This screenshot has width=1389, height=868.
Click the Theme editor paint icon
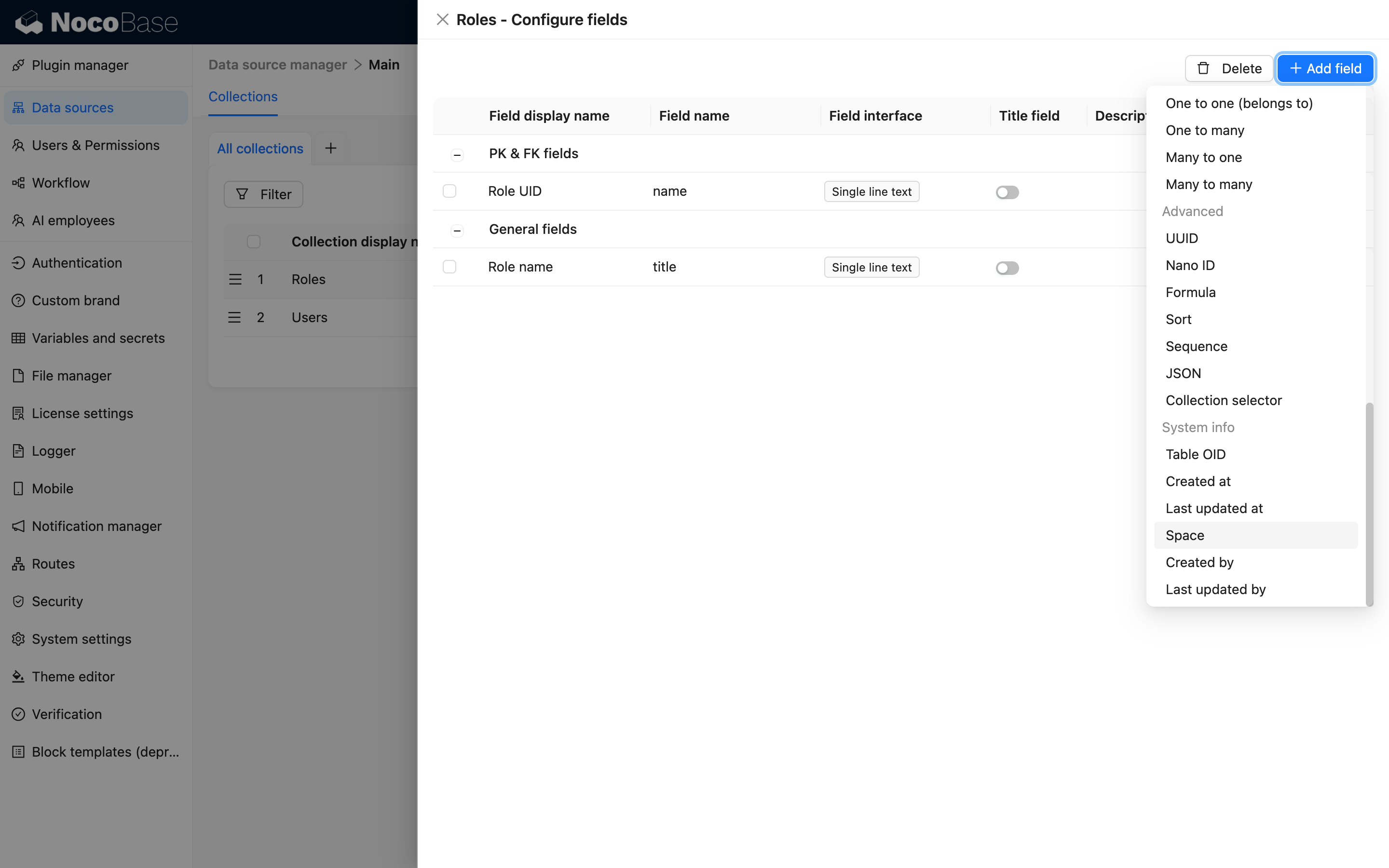(x=18, y=676)
